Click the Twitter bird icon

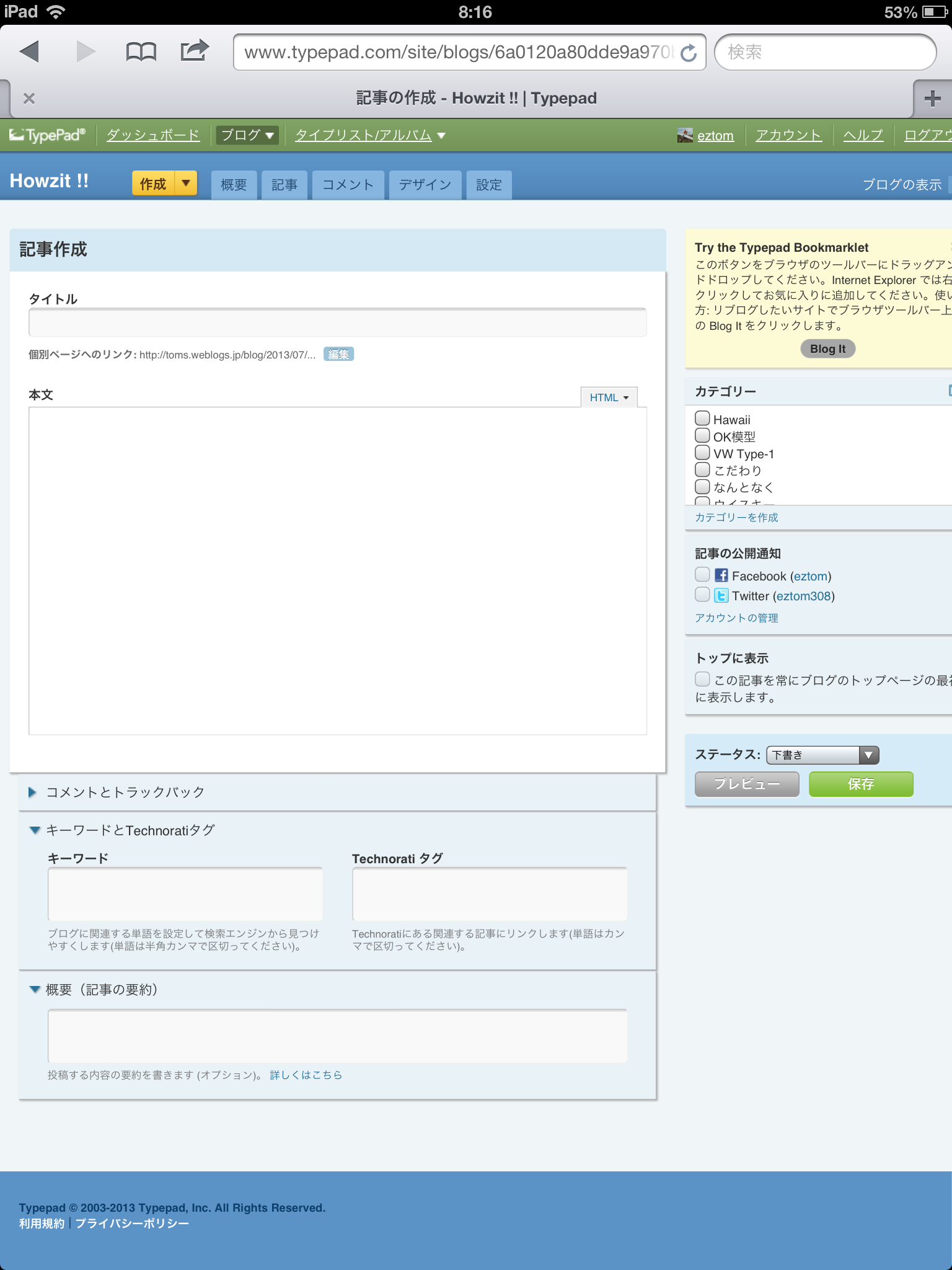tap(721, 595)
